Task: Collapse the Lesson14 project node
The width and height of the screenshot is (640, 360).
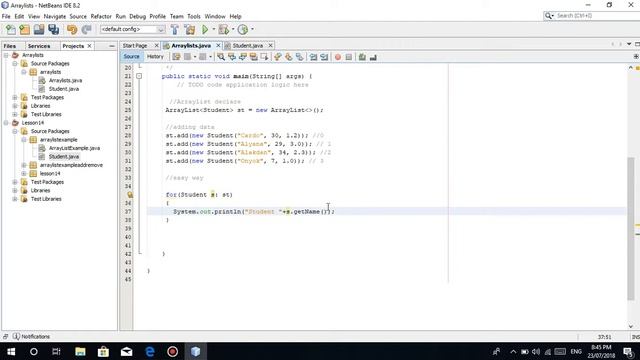Action: click(6, 123)
